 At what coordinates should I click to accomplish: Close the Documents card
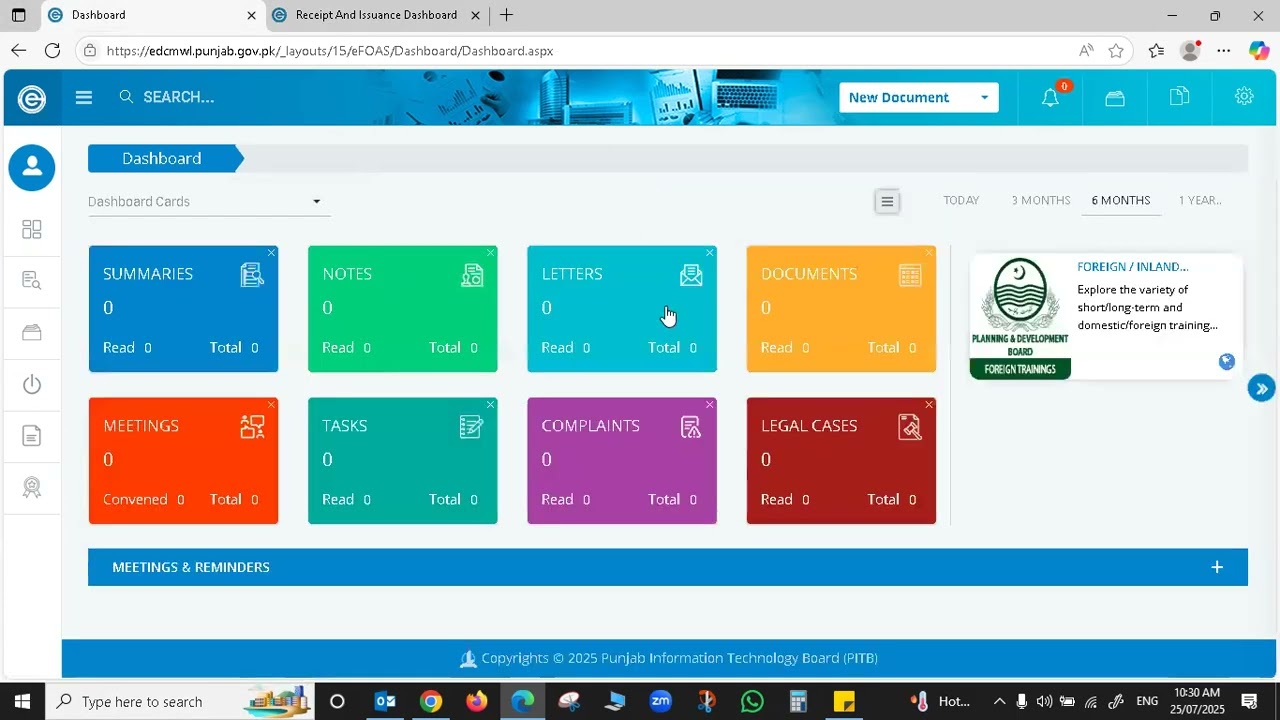pyautogui.click(x=929, y=253)
